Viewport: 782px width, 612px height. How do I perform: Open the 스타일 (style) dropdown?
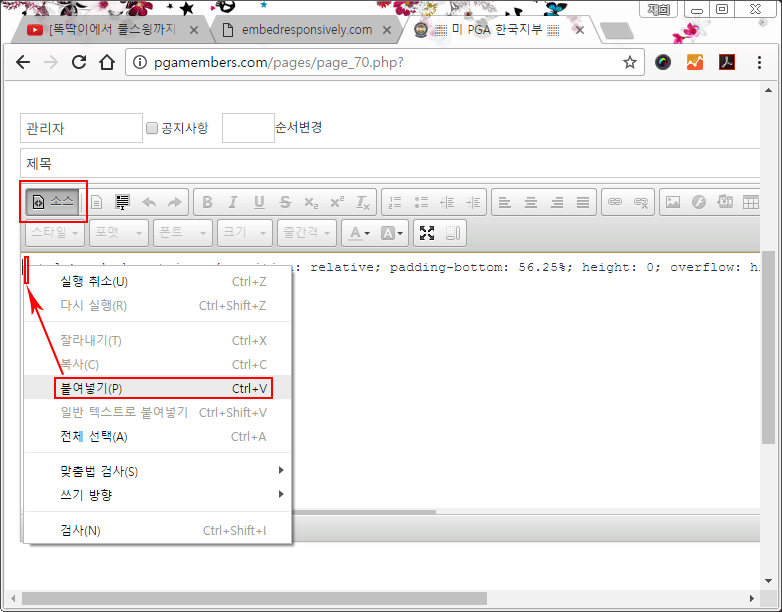55,233
